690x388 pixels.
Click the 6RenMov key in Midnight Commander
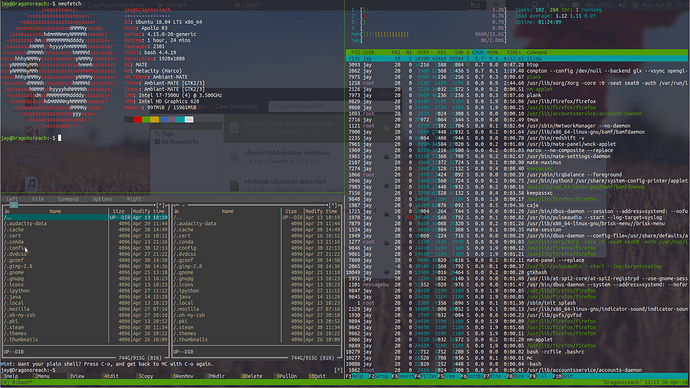(x=183, y=376)
